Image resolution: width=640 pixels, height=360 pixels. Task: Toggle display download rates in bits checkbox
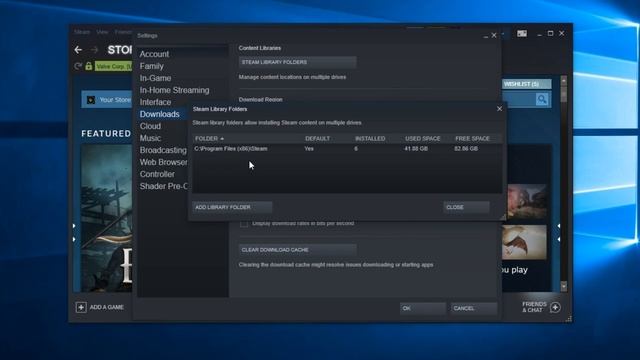(244, 224)
